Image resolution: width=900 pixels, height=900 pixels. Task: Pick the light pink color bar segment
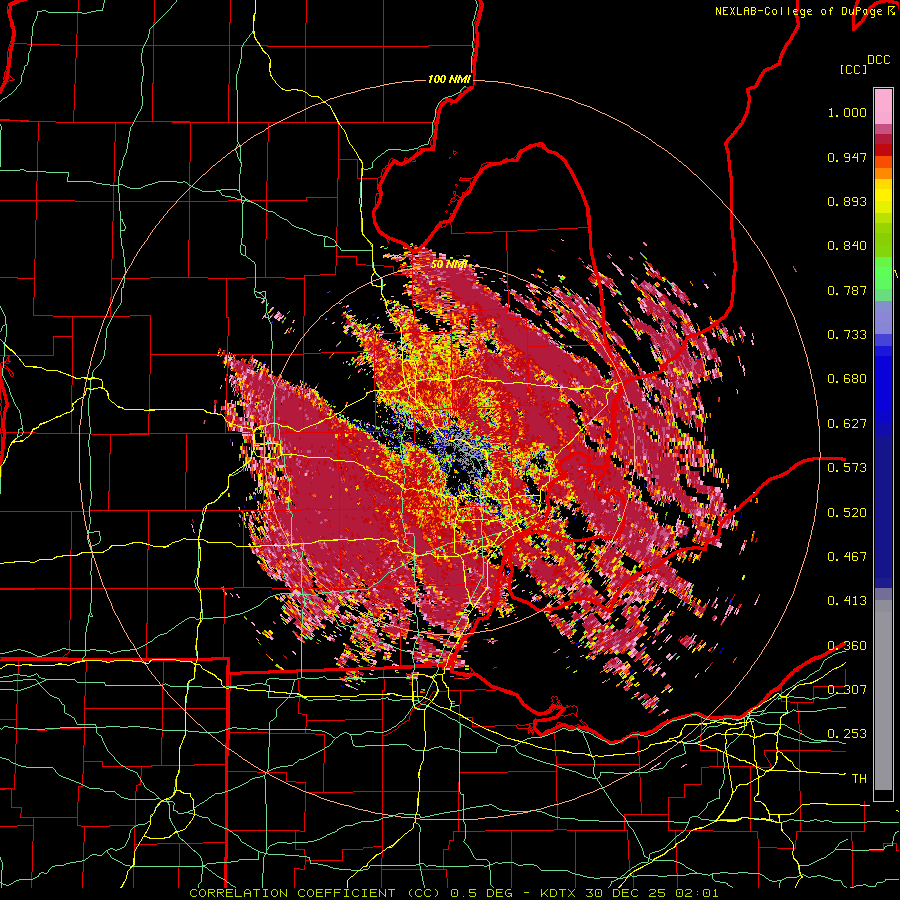[x=883, y=106]
